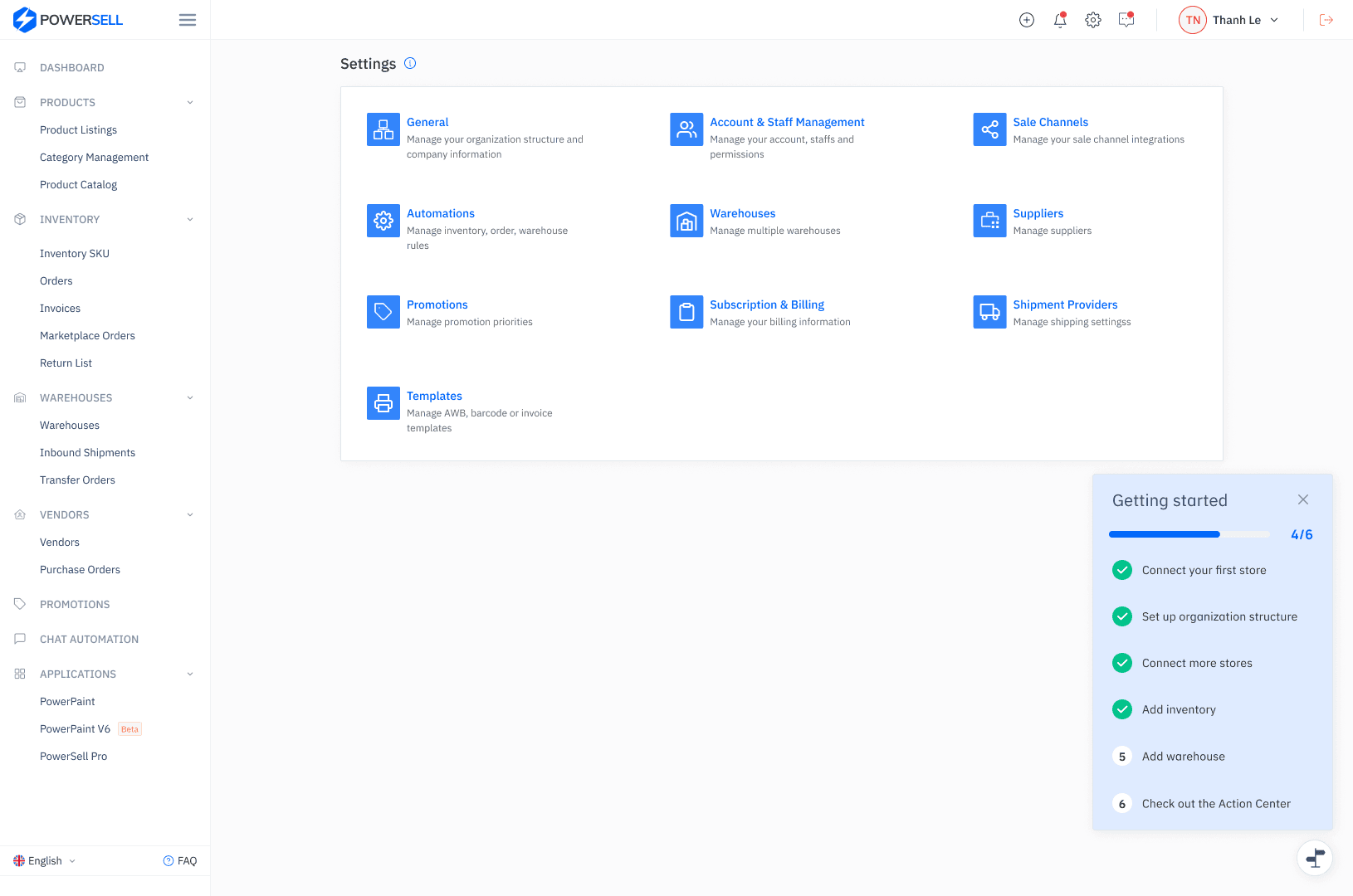Open CHAT AUTOMATION in the sidebar
Viewport: 1353px width, 896px height.
[x=89, y=639]
